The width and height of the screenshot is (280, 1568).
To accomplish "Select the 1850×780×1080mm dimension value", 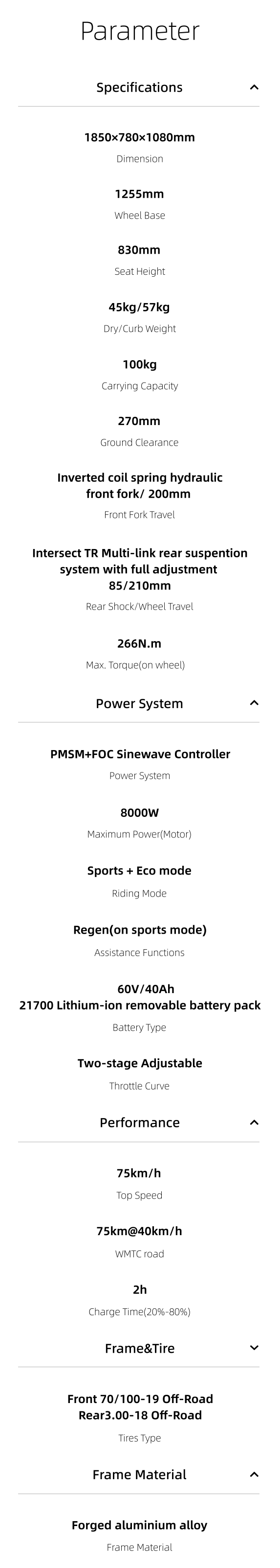I will click(x=139, y=137).
